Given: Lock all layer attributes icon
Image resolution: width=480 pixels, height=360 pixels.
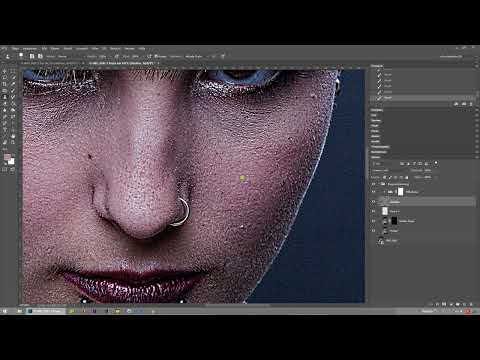Looking at the screenshot, I should click(x=407, y=177).
